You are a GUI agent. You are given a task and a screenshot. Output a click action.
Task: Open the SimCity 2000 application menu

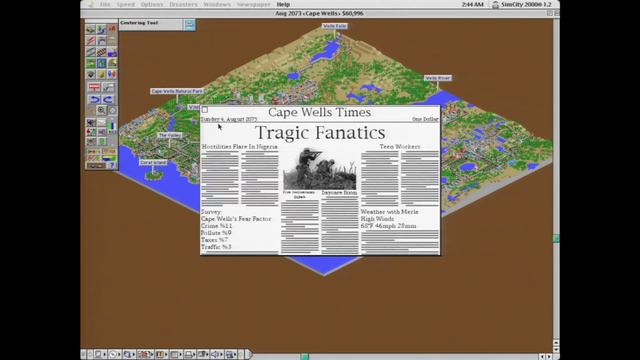(523, 4)
